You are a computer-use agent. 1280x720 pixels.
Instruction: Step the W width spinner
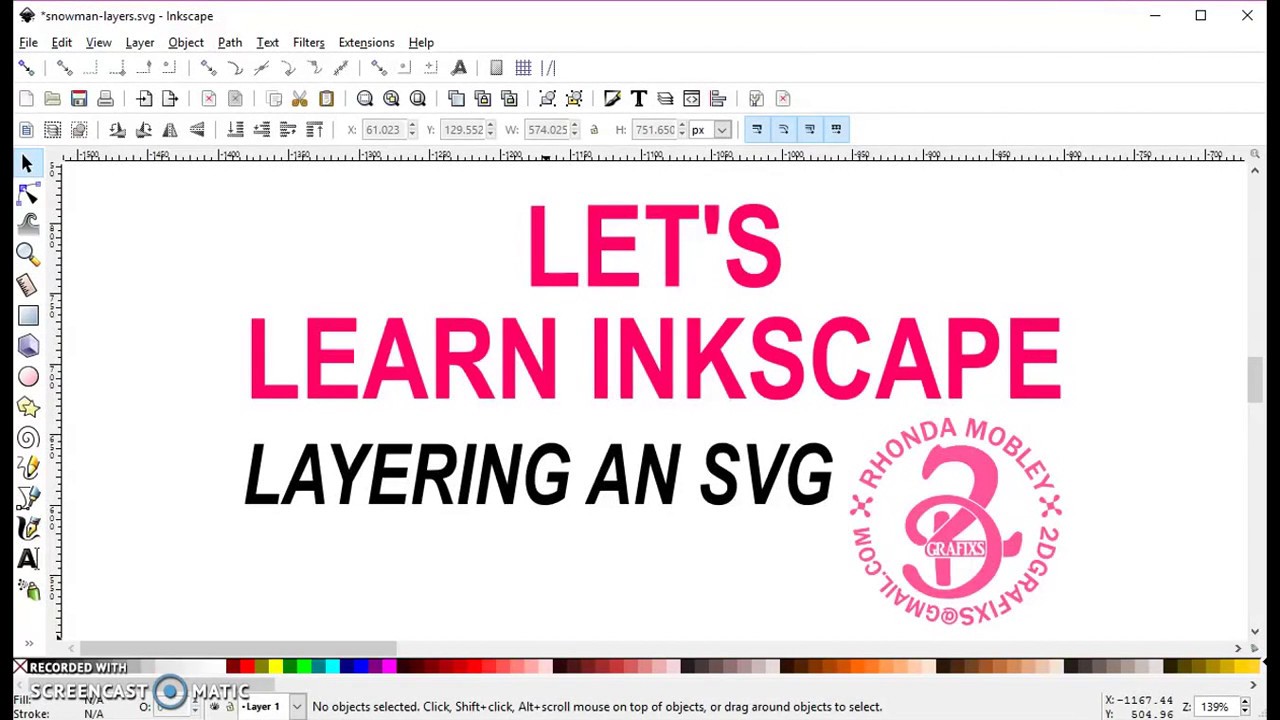coord(575,129)
